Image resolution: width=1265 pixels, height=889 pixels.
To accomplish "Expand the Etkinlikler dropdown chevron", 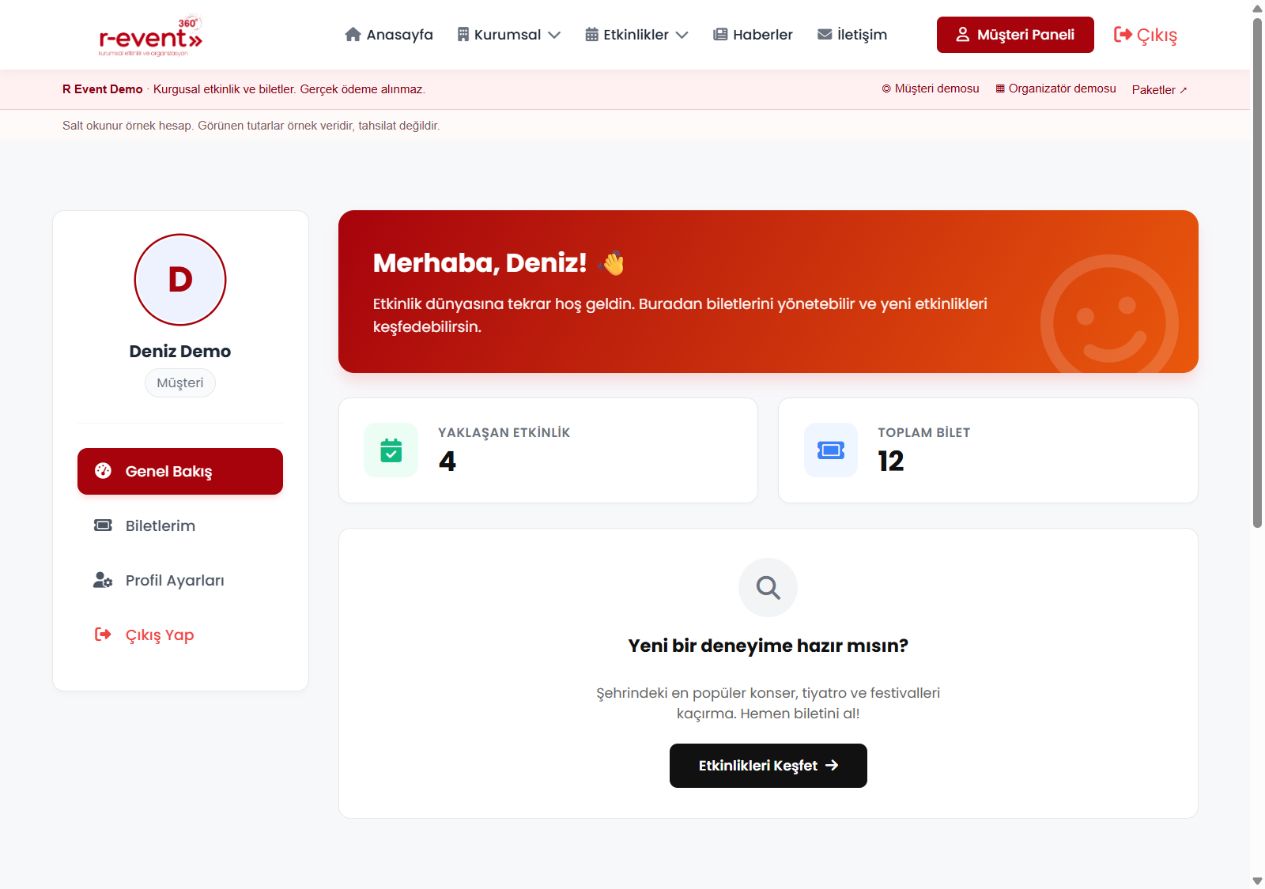I will (682, 35).
